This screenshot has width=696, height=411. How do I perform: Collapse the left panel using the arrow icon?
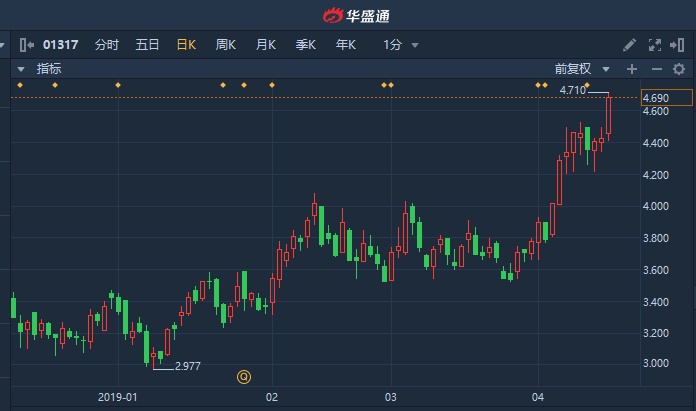27,45
